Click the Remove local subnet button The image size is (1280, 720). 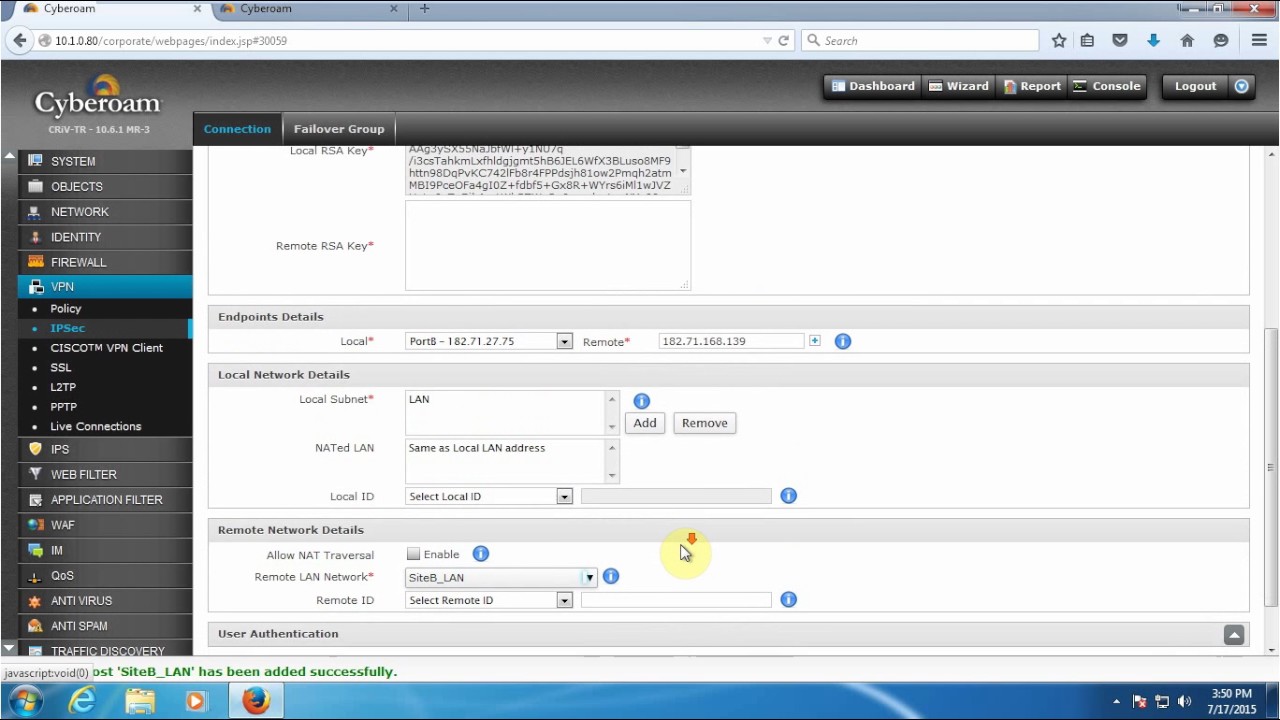705,423
